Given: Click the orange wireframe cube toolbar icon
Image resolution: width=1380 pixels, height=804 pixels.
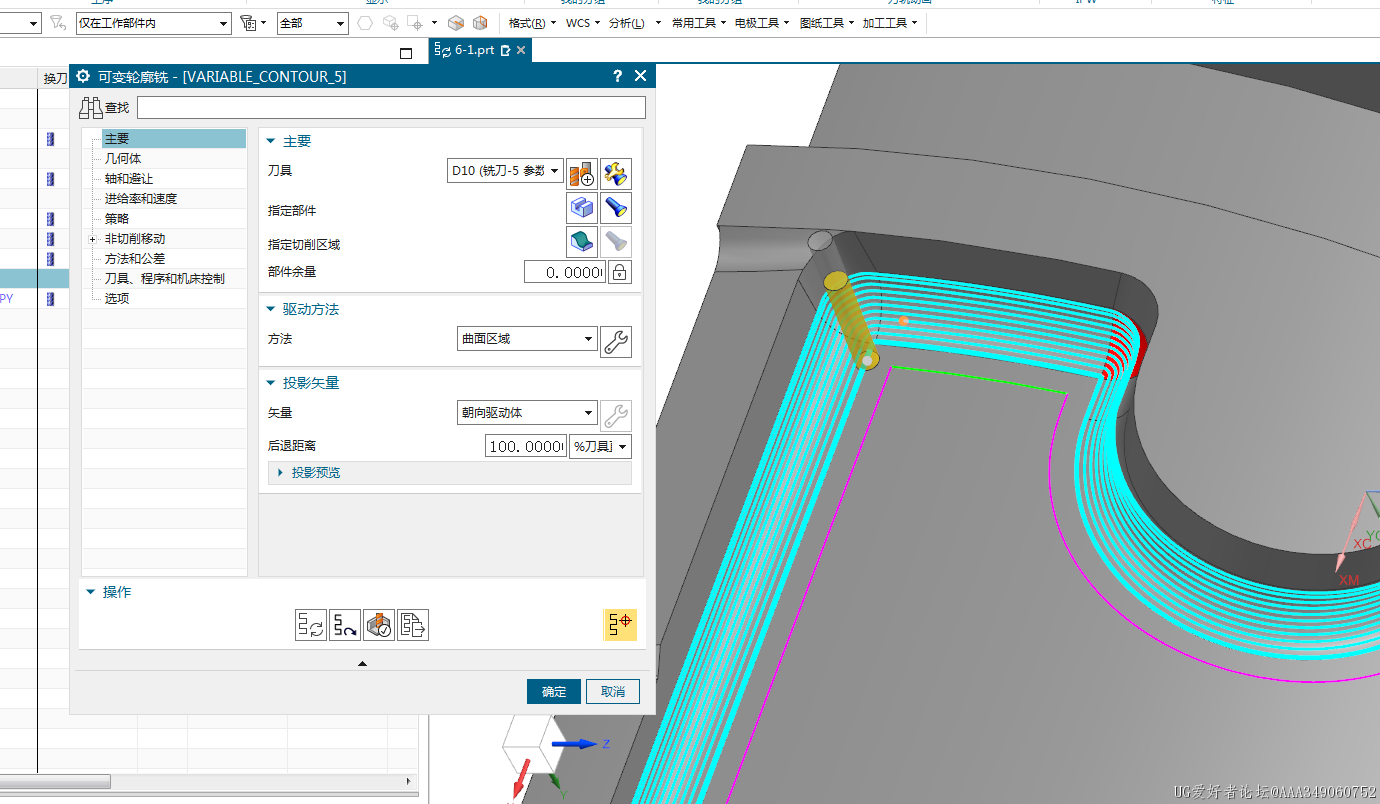Looking at the screenshot, I should [480, 23].
